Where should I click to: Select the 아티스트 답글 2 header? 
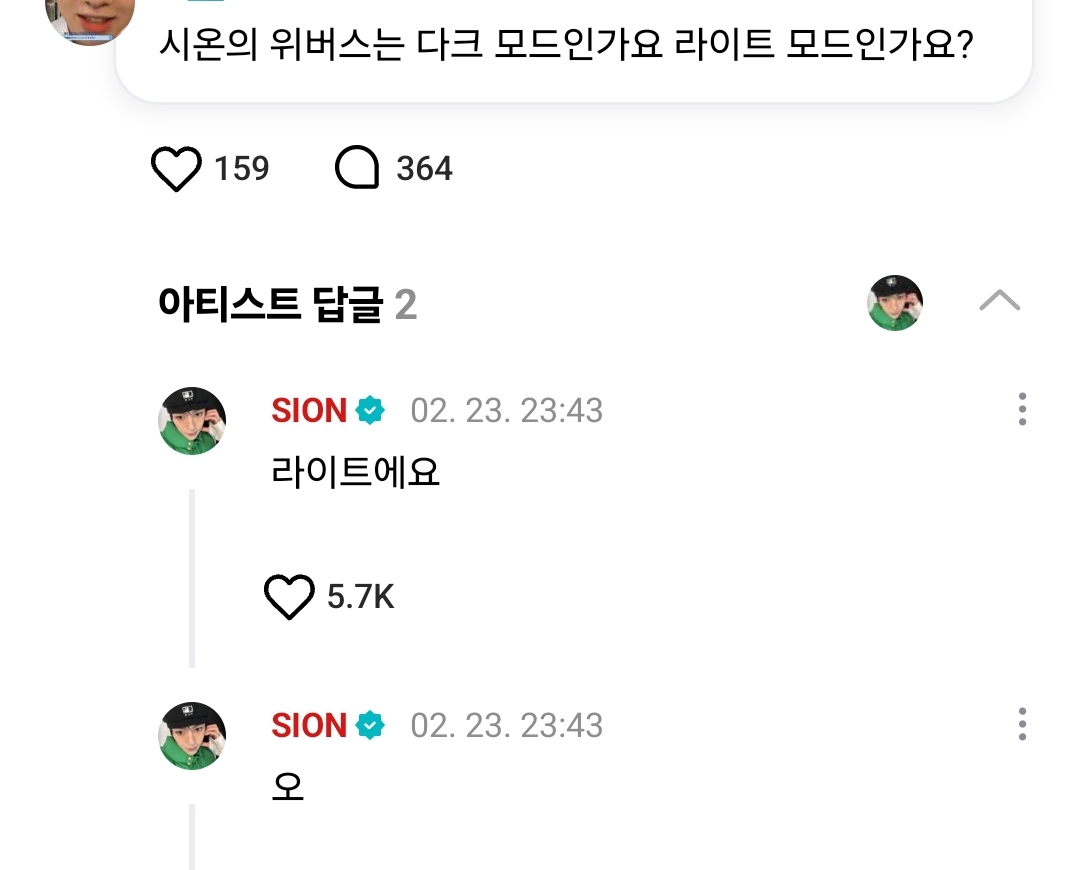click(x=287, y=305)
